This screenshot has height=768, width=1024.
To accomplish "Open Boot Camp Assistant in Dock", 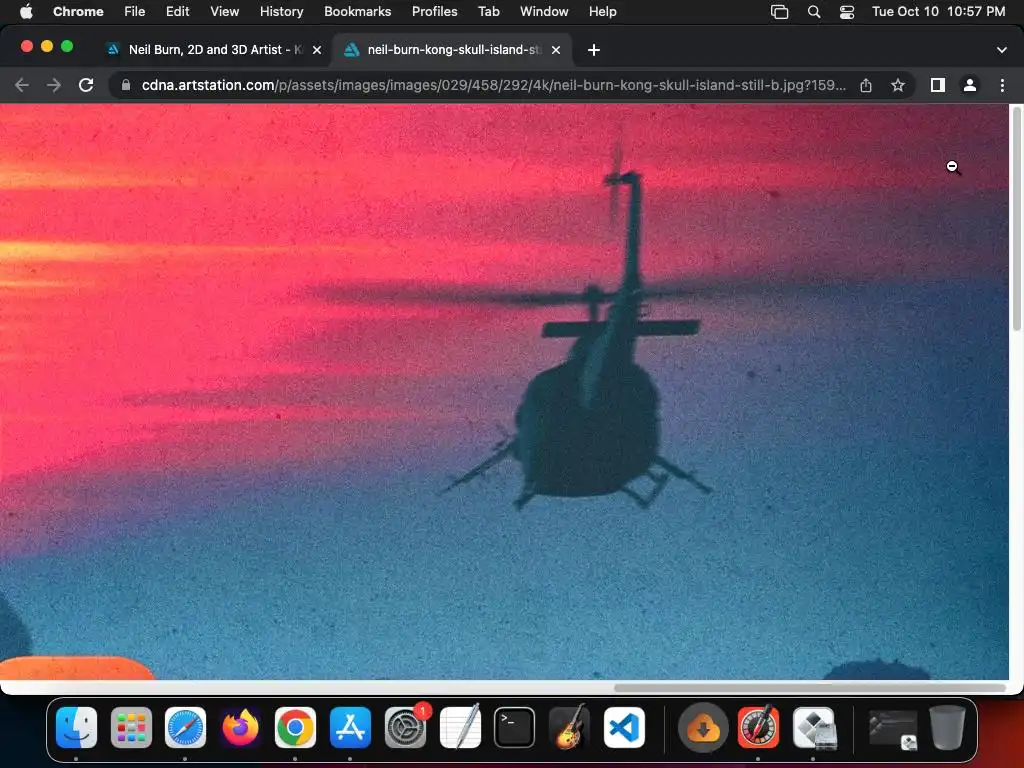I will [814, 728].
